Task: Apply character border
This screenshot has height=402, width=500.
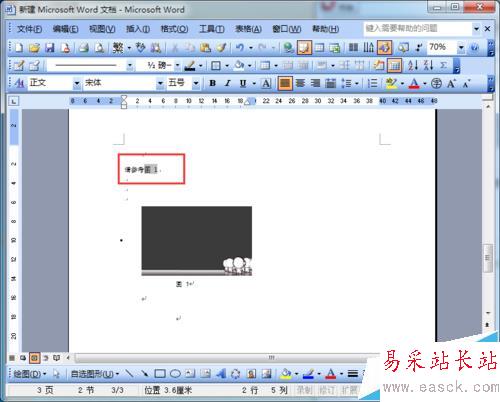Action: pyautogui.click(x=266, y=83)
